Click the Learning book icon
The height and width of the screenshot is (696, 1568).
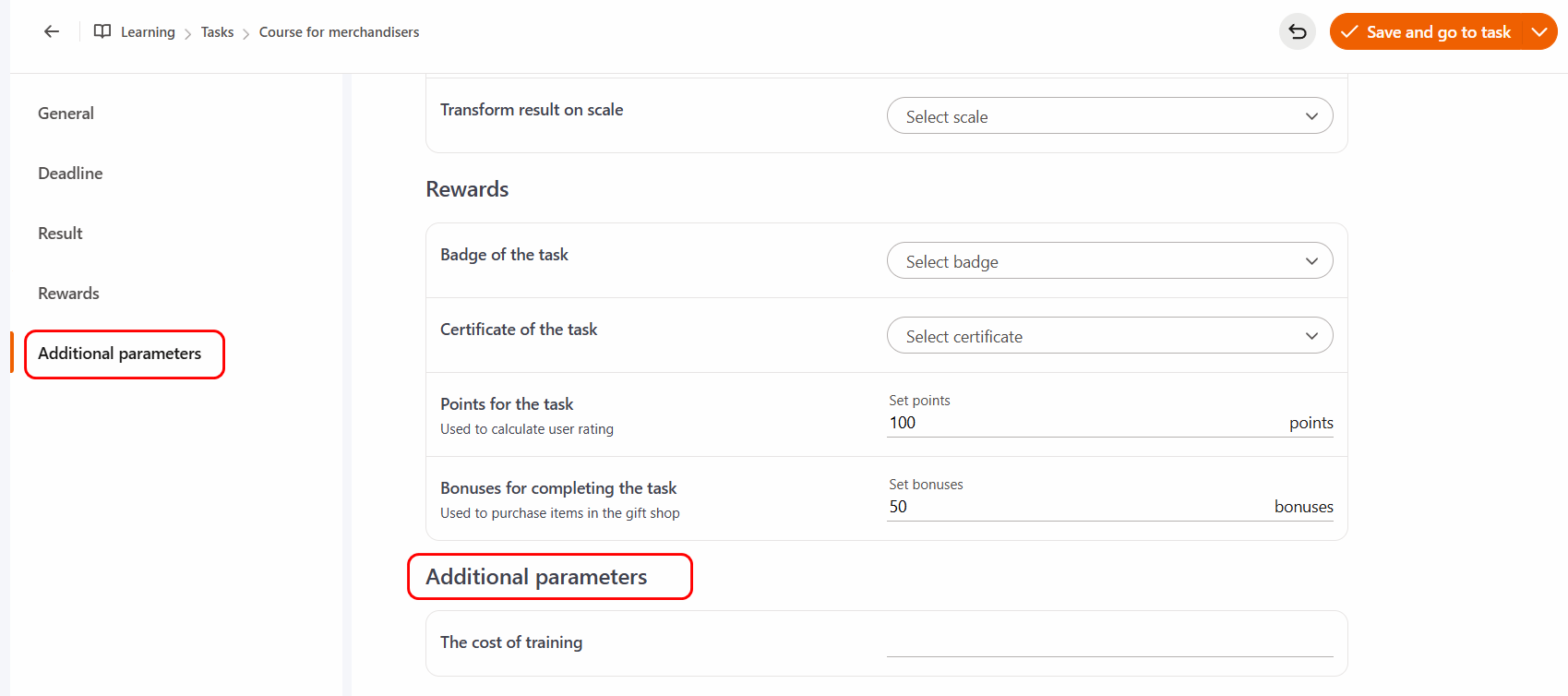point(102,31)
